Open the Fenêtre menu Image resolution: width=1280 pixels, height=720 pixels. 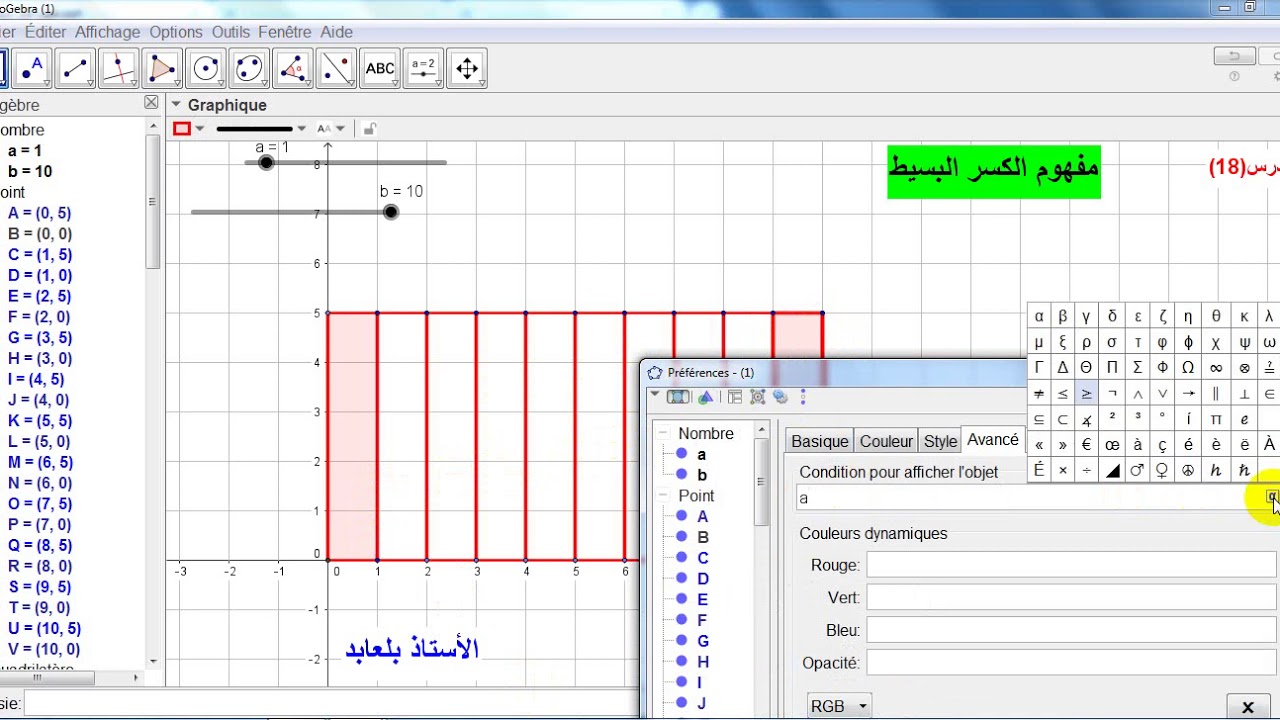coord(285,32)
